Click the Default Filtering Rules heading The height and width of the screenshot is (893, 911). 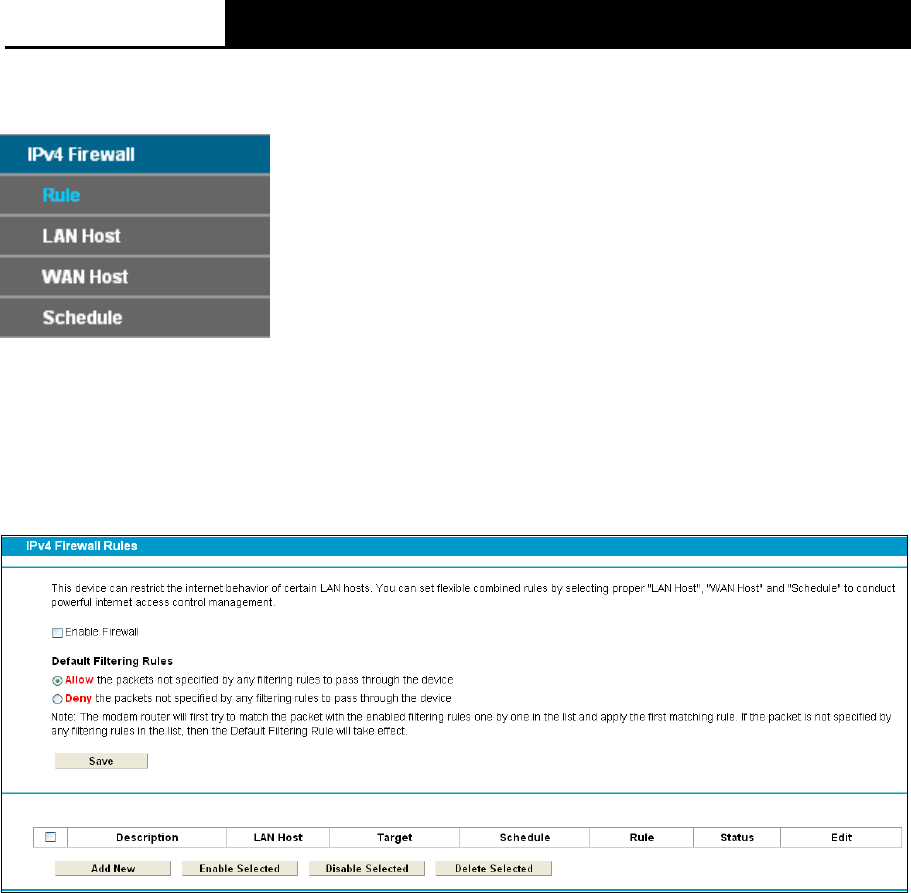point(112,661)
